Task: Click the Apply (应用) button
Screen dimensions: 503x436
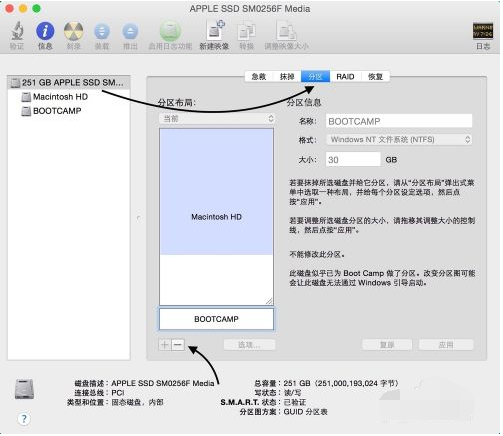Action: pos(446,345)
